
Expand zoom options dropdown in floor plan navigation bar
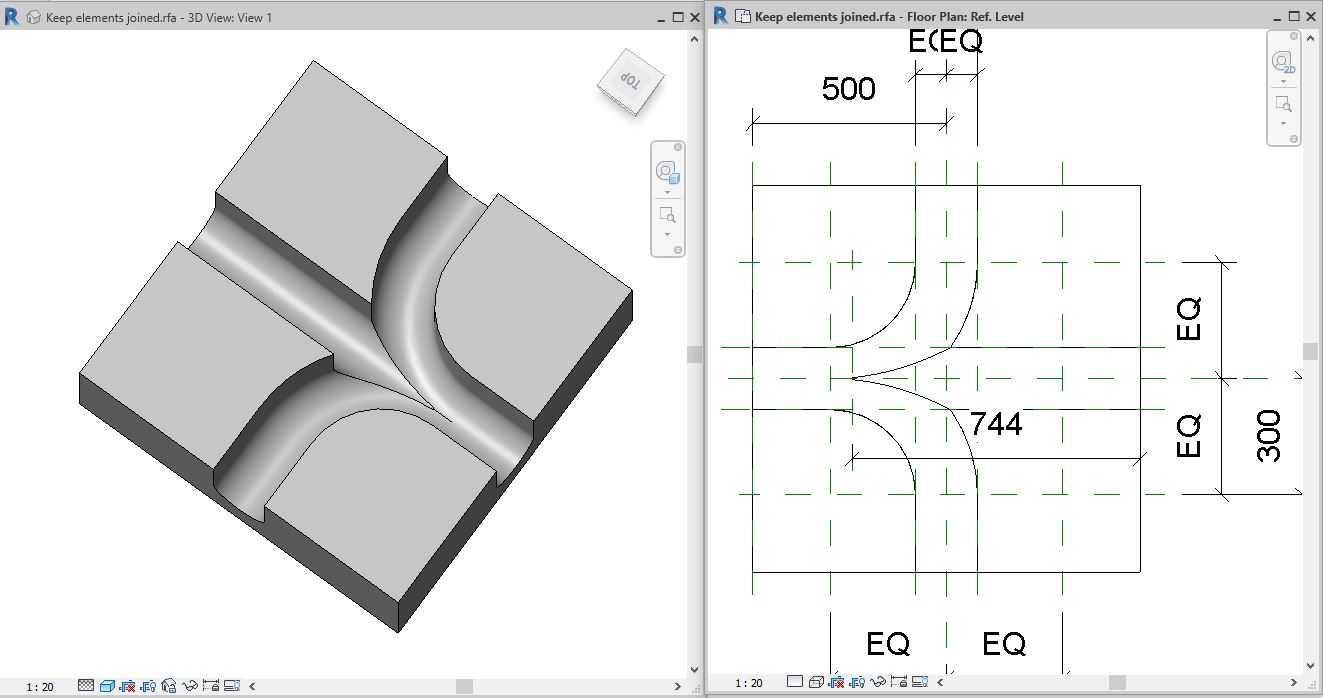(1283, 124)
